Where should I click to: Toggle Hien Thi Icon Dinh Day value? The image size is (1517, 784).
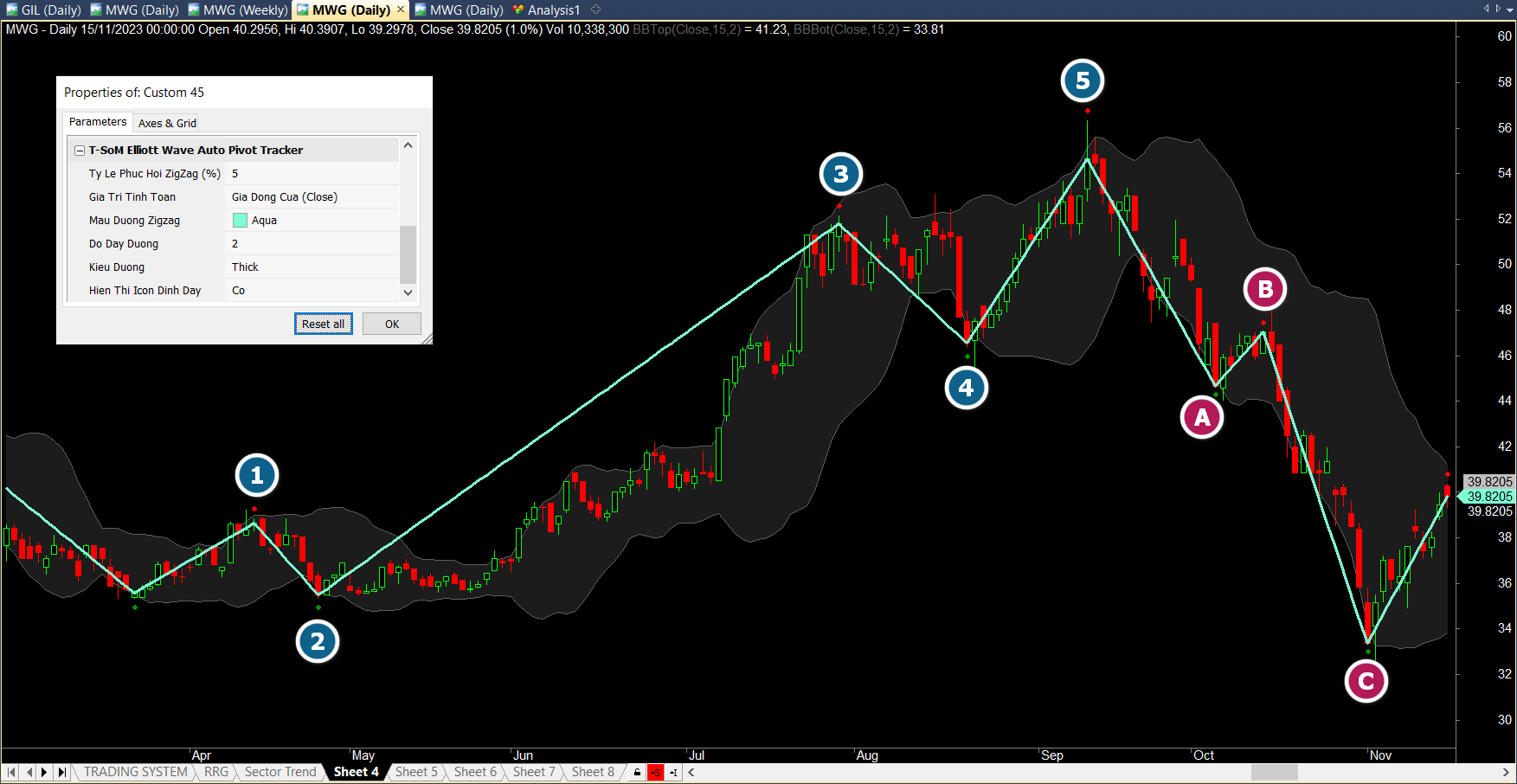[x=312, y=291]
